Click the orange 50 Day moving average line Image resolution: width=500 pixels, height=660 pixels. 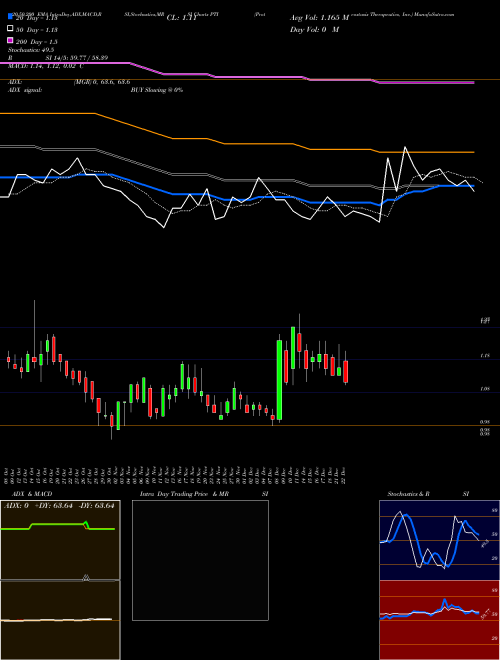point(237,144)
